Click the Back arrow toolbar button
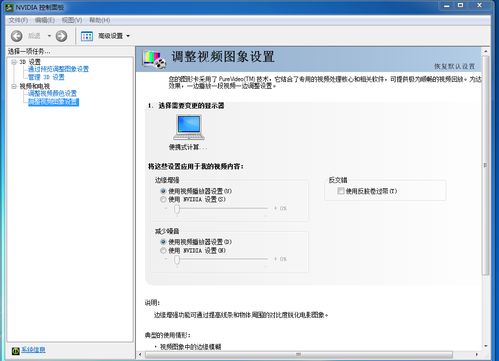Image resolution: width=499 pixels, height=361 pixels. (x=17, y=36)
